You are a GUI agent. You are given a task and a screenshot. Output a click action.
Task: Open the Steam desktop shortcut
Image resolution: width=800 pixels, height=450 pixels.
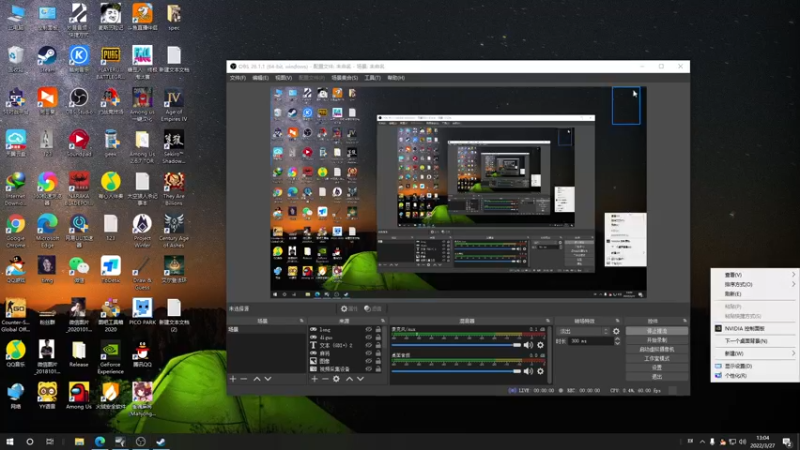[x=47, y=59]
